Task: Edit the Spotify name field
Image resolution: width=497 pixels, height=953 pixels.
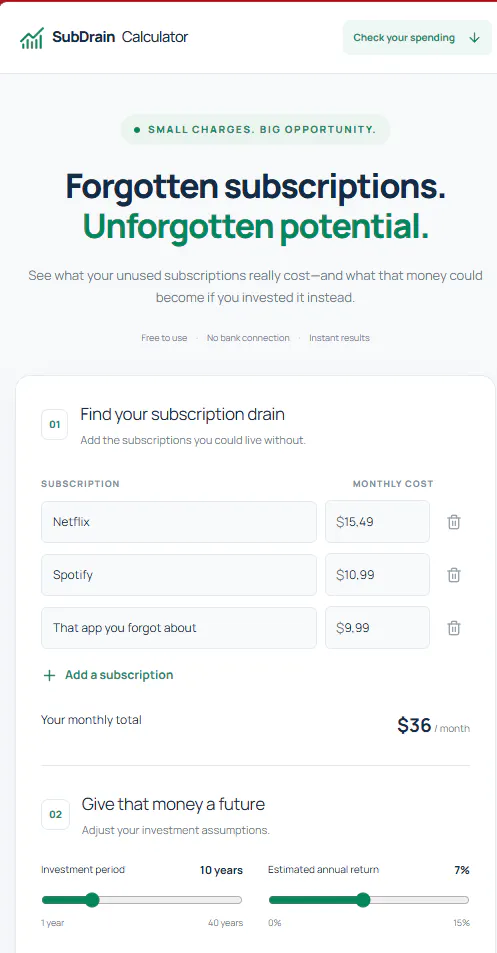Action: [x=179, y=574]
